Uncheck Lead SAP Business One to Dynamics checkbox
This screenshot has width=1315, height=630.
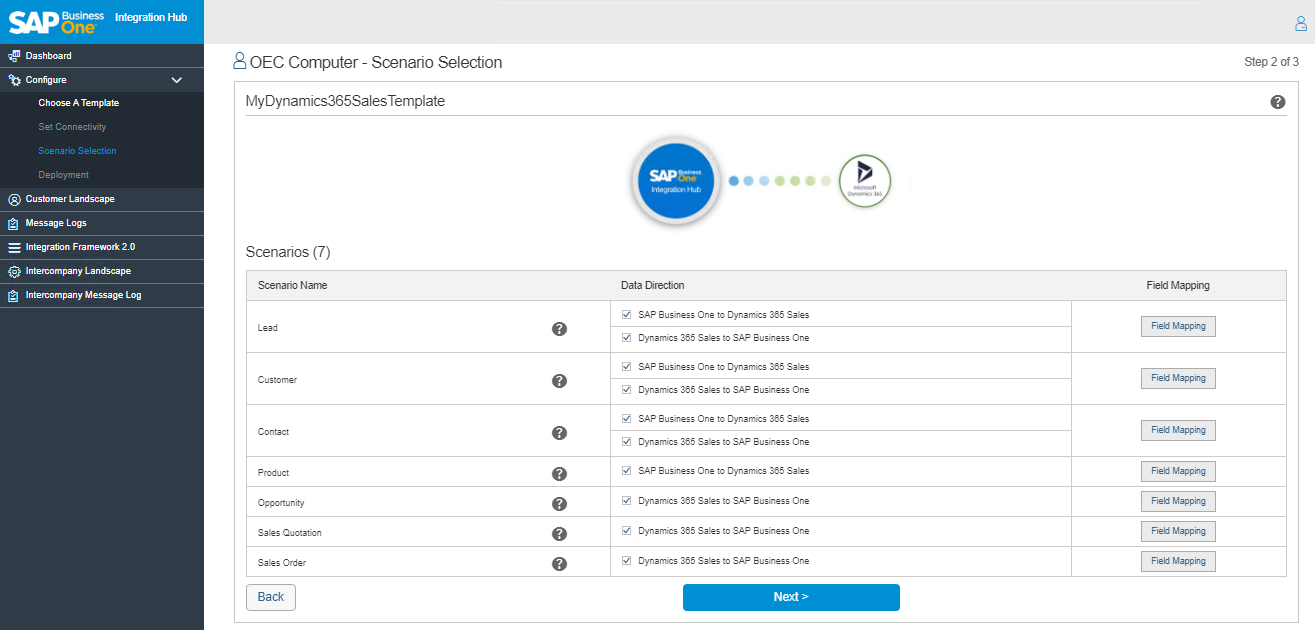pos(627,315)
